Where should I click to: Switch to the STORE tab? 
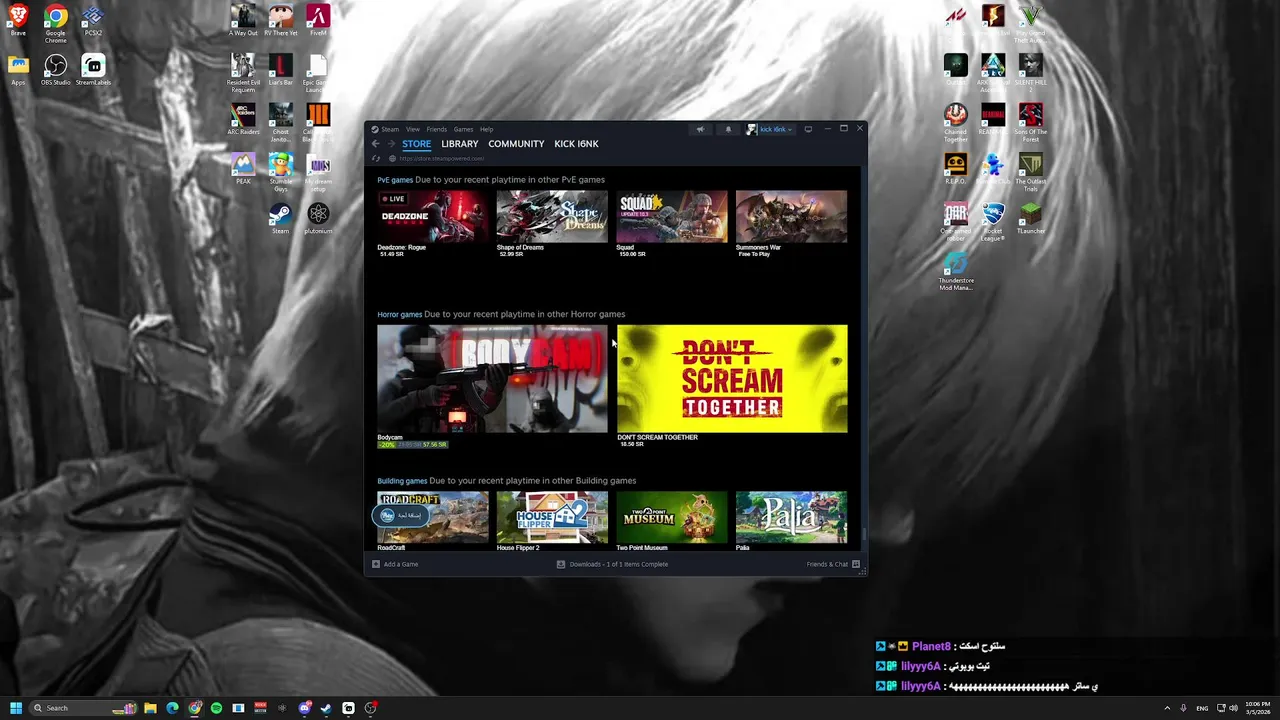416,144
